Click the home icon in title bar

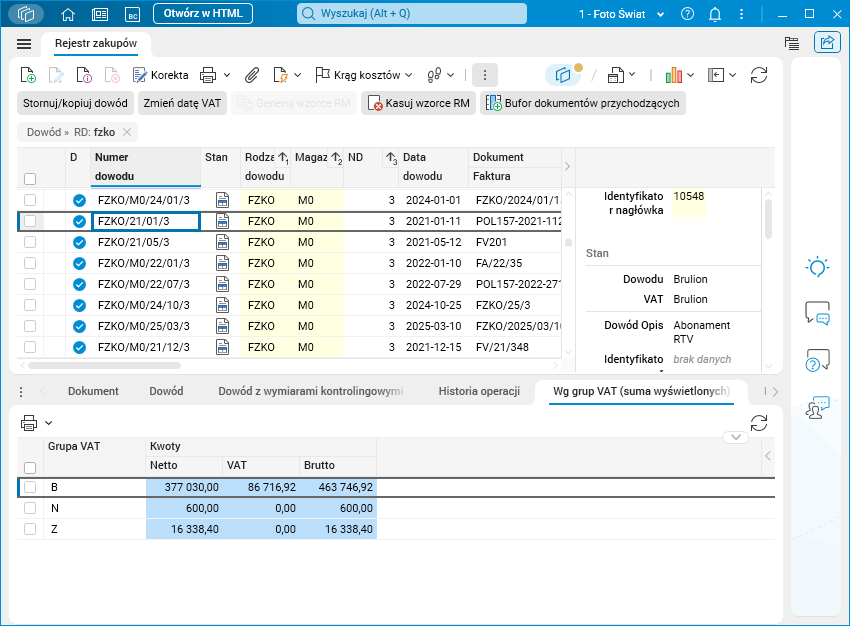[x=68, y=14]
